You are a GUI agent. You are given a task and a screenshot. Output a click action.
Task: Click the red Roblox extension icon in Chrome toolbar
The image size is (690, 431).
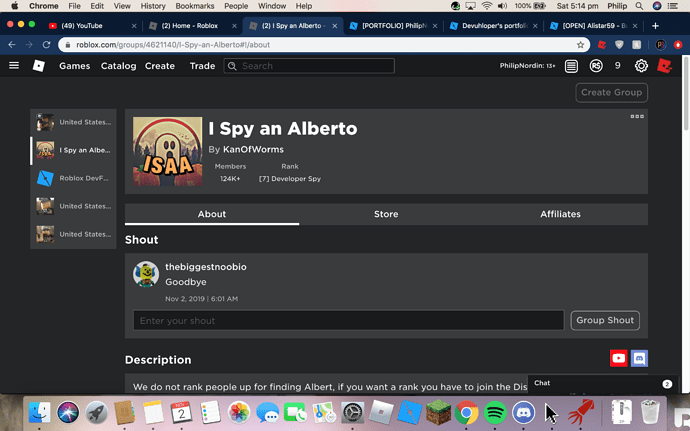602,45
